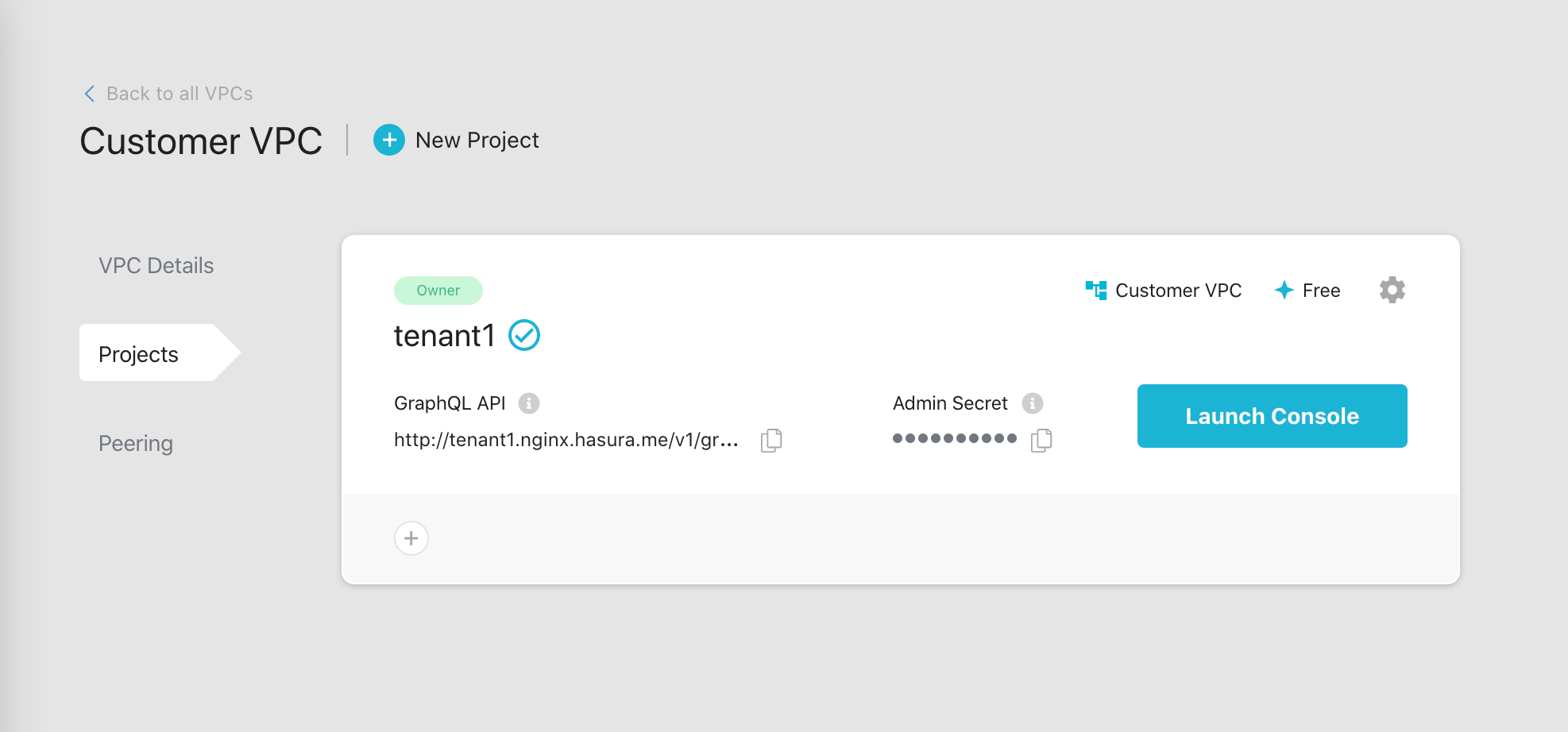The image size is (1568, 732).
Task: Click the Customer VPC network icon
Action: pyautogui.click(x=1096, y=290)
